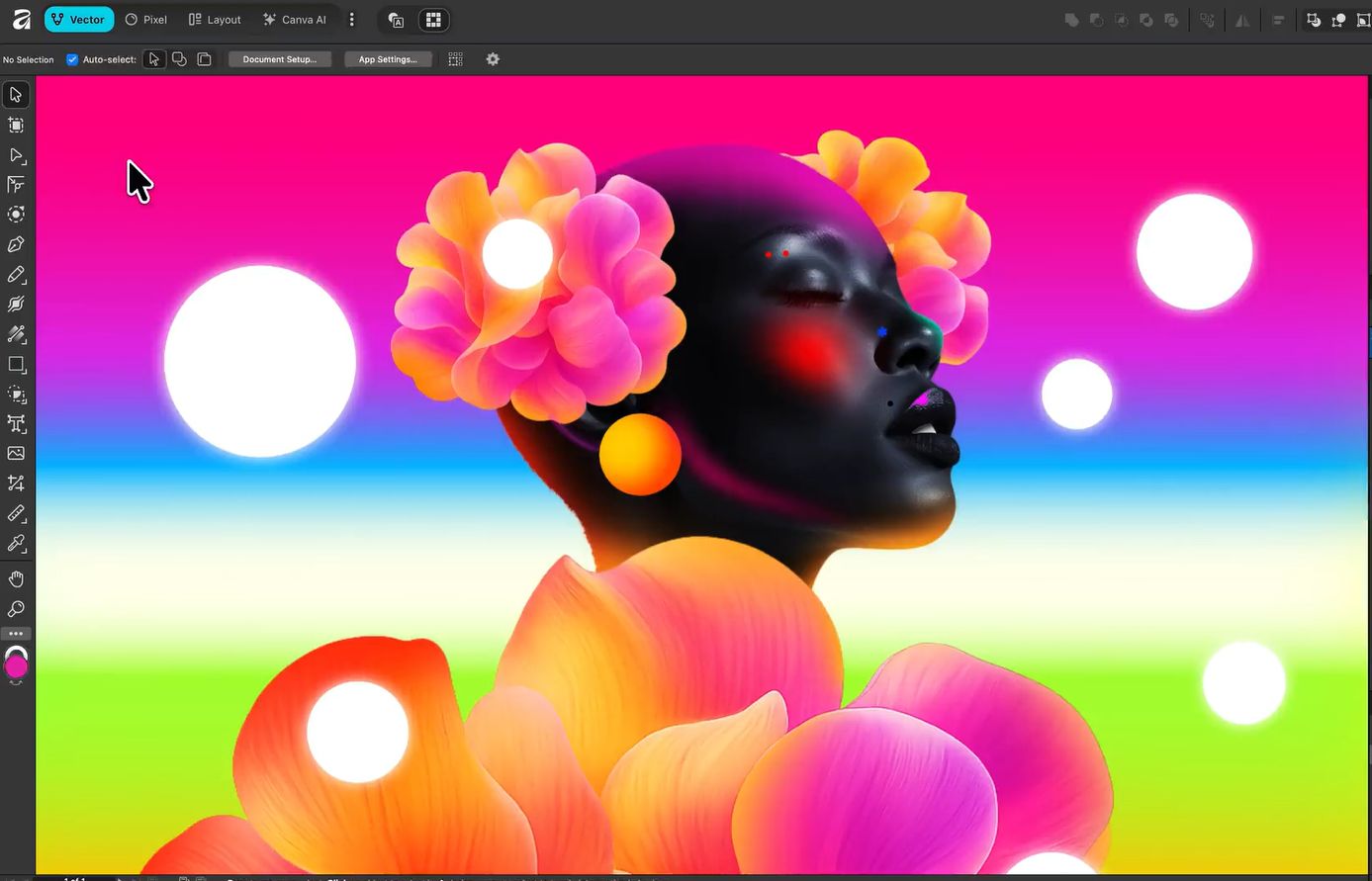Select the Move tool in the toolbar
This screenshot has width=1372, height=881.
16,95
